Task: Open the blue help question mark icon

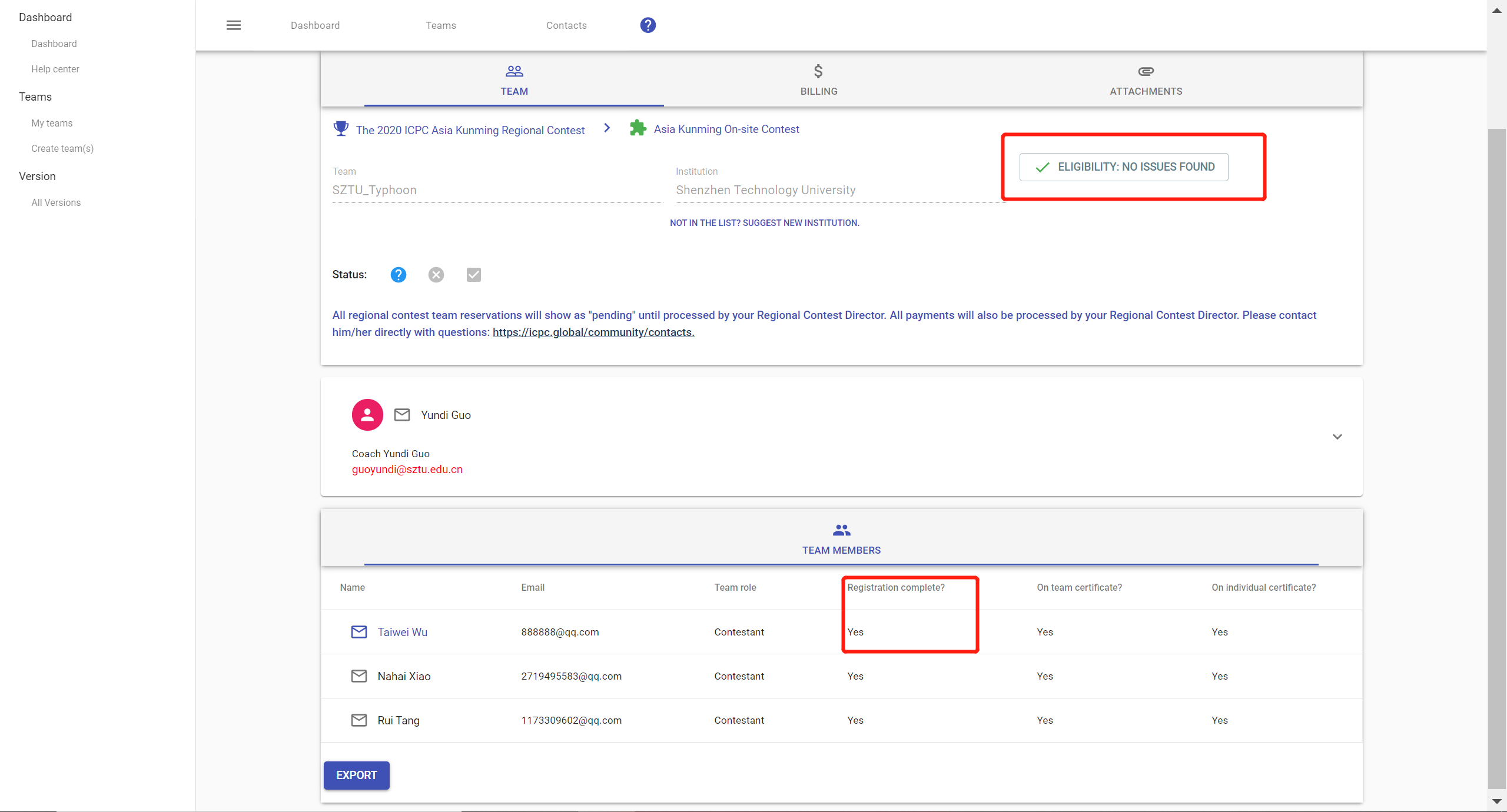Action: 648,25
